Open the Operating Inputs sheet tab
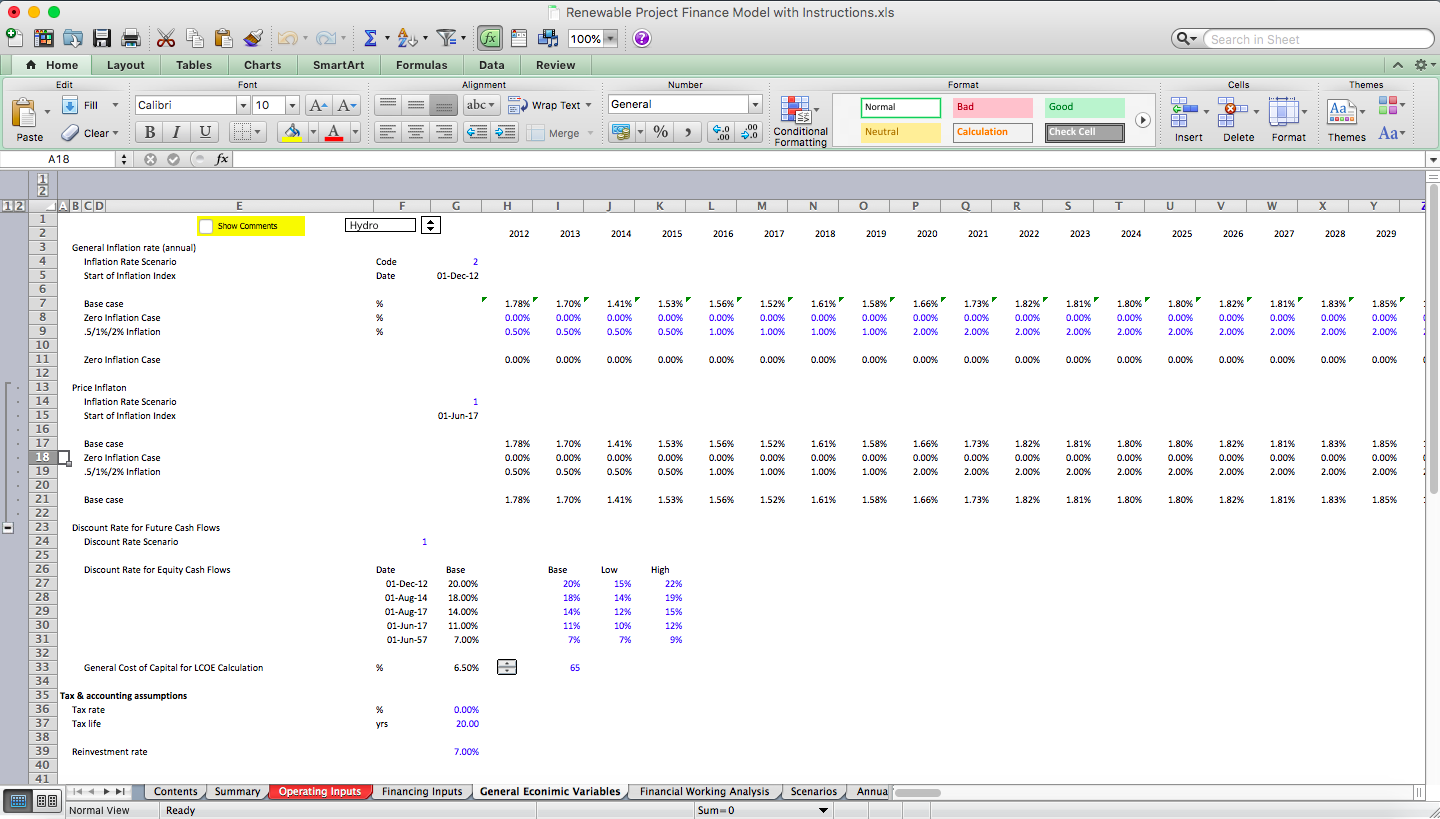The height and width of the screenshot is (819, 1440). click(x=320, y=791)
